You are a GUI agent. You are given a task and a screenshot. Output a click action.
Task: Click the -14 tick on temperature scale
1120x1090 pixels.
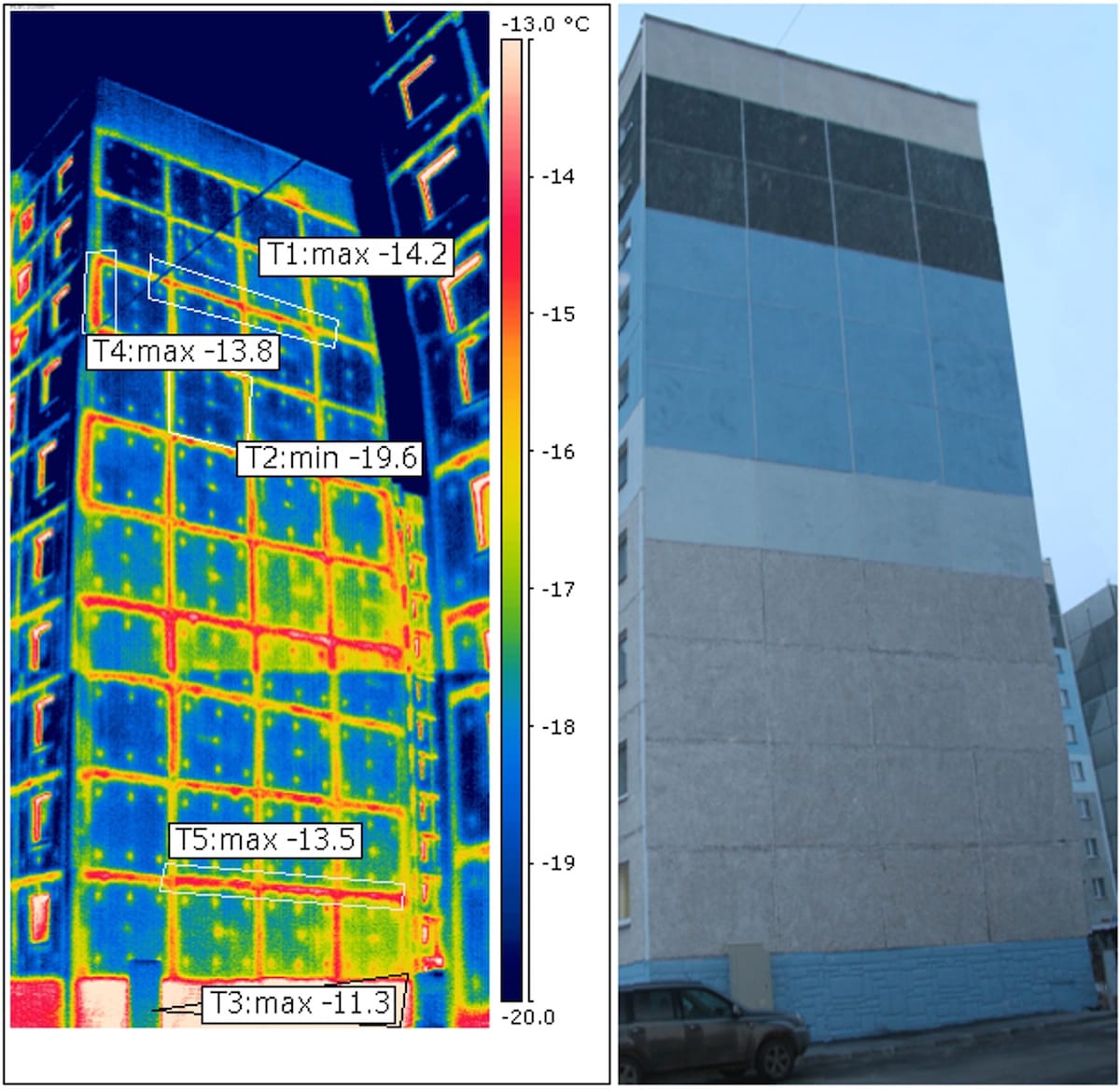(x=557, y=176)
